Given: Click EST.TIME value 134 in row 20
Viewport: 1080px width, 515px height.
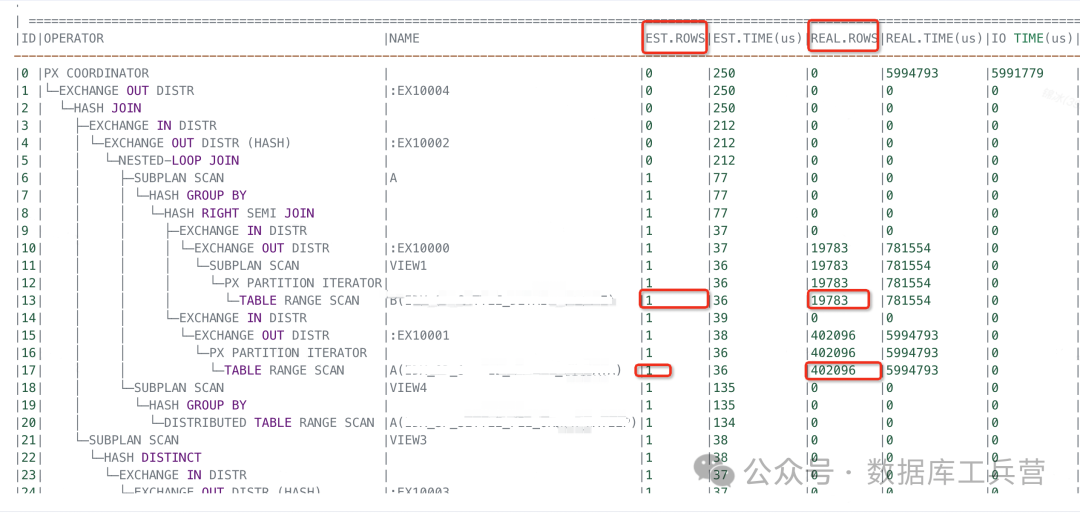Looking at the screenshot, I should pyautogui.click(x=724, y=423).
